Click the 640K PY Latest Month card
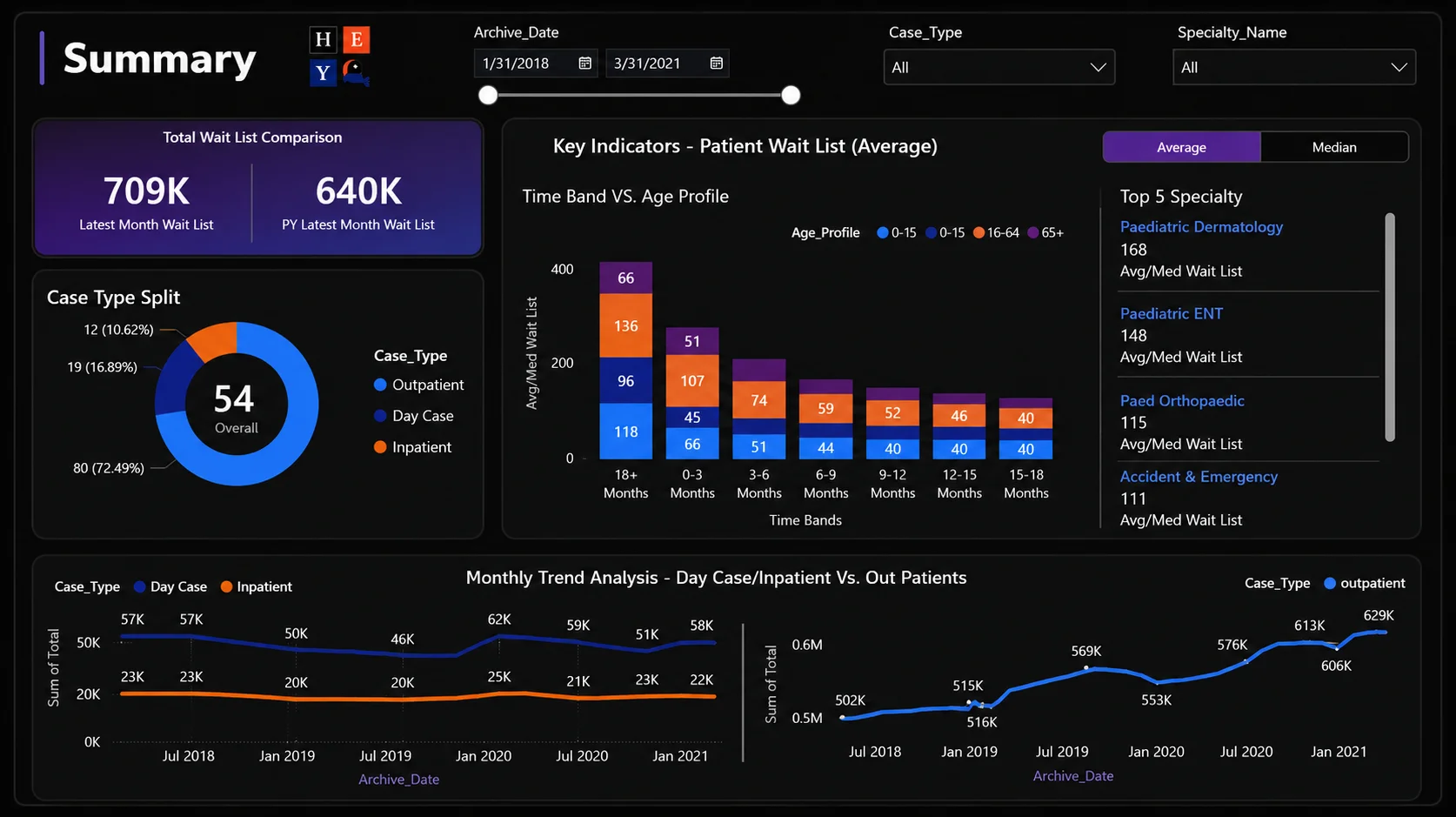The width and height of the screenshot is (1456, 817). 358,202
